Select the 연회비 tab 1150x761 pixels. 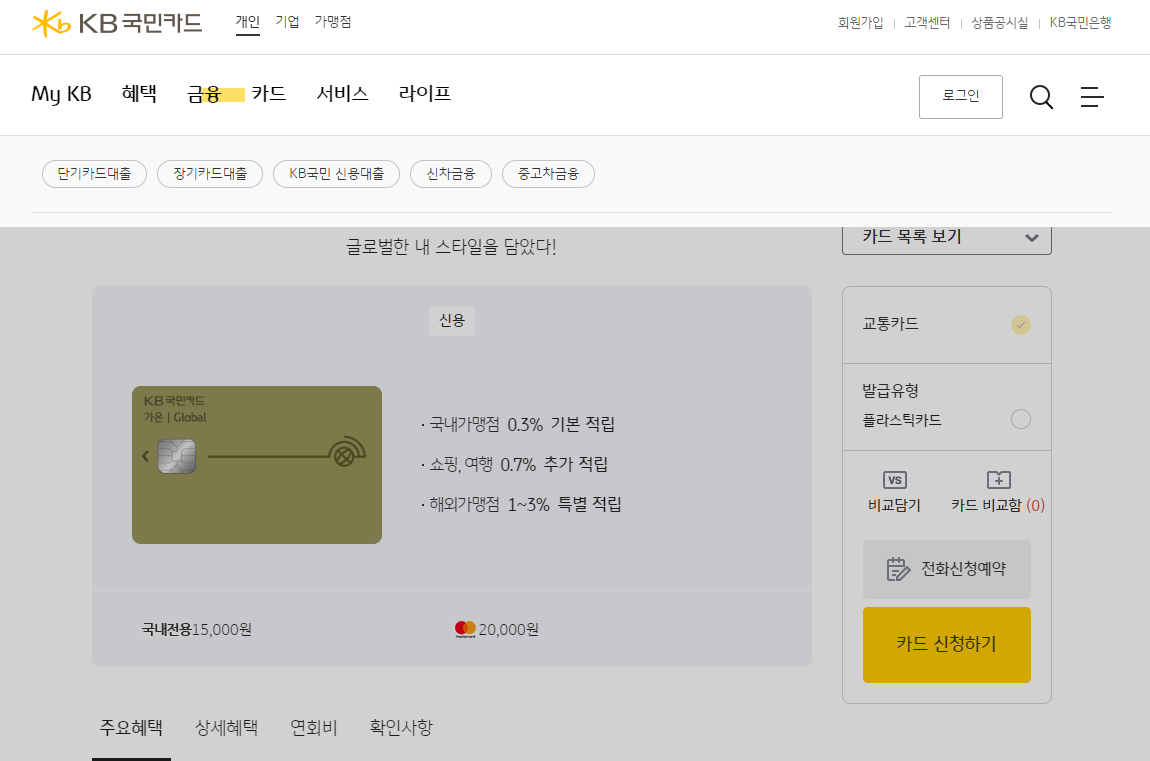click(x=314, y=728)
